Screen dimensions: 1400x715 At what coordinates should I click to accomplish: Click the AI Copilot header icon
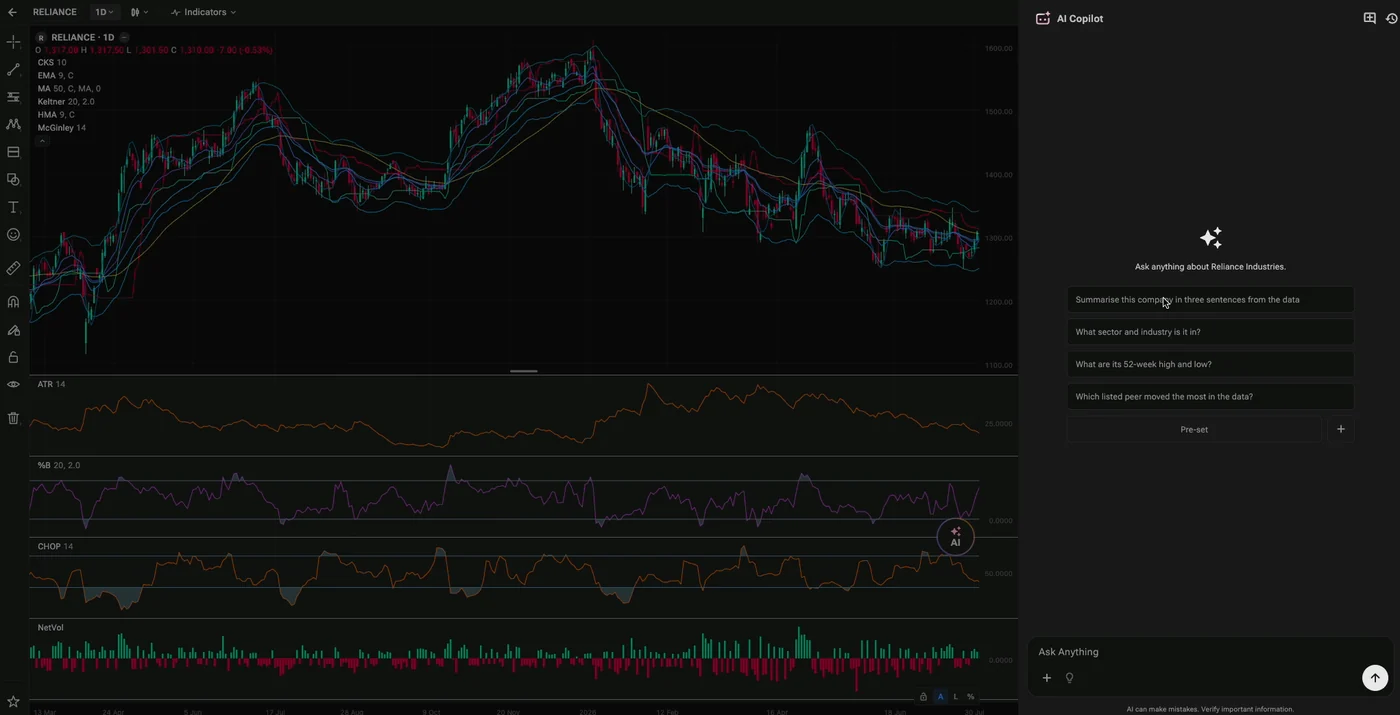pyautogui.click(x=1043, y=18)
